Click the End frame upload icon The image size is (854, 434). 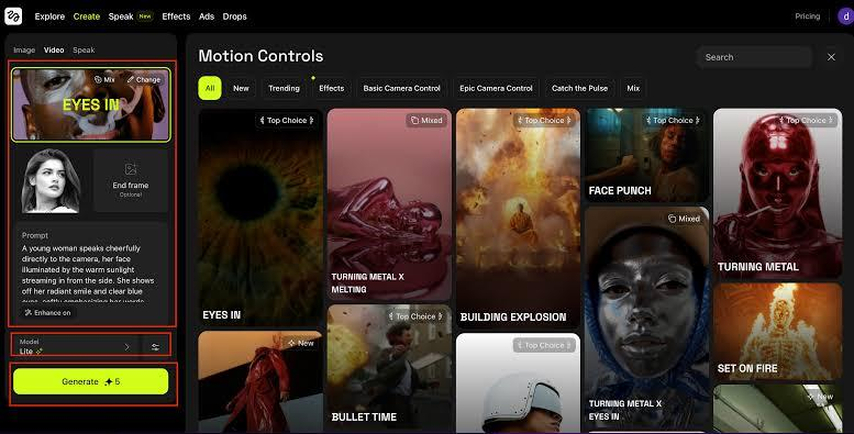(131, 169)
